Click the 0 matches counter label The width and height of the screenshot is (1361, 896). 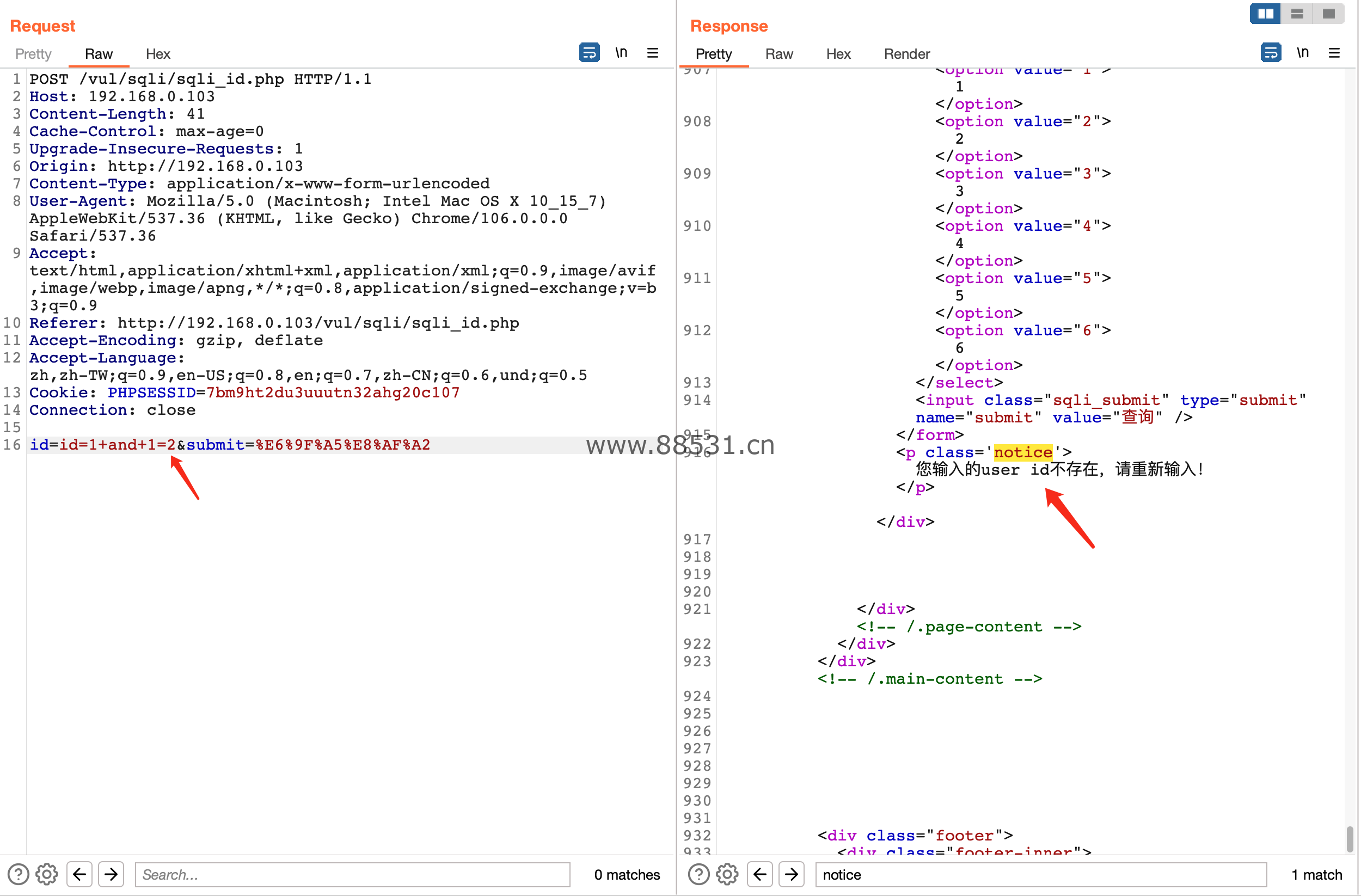(627, 874)
